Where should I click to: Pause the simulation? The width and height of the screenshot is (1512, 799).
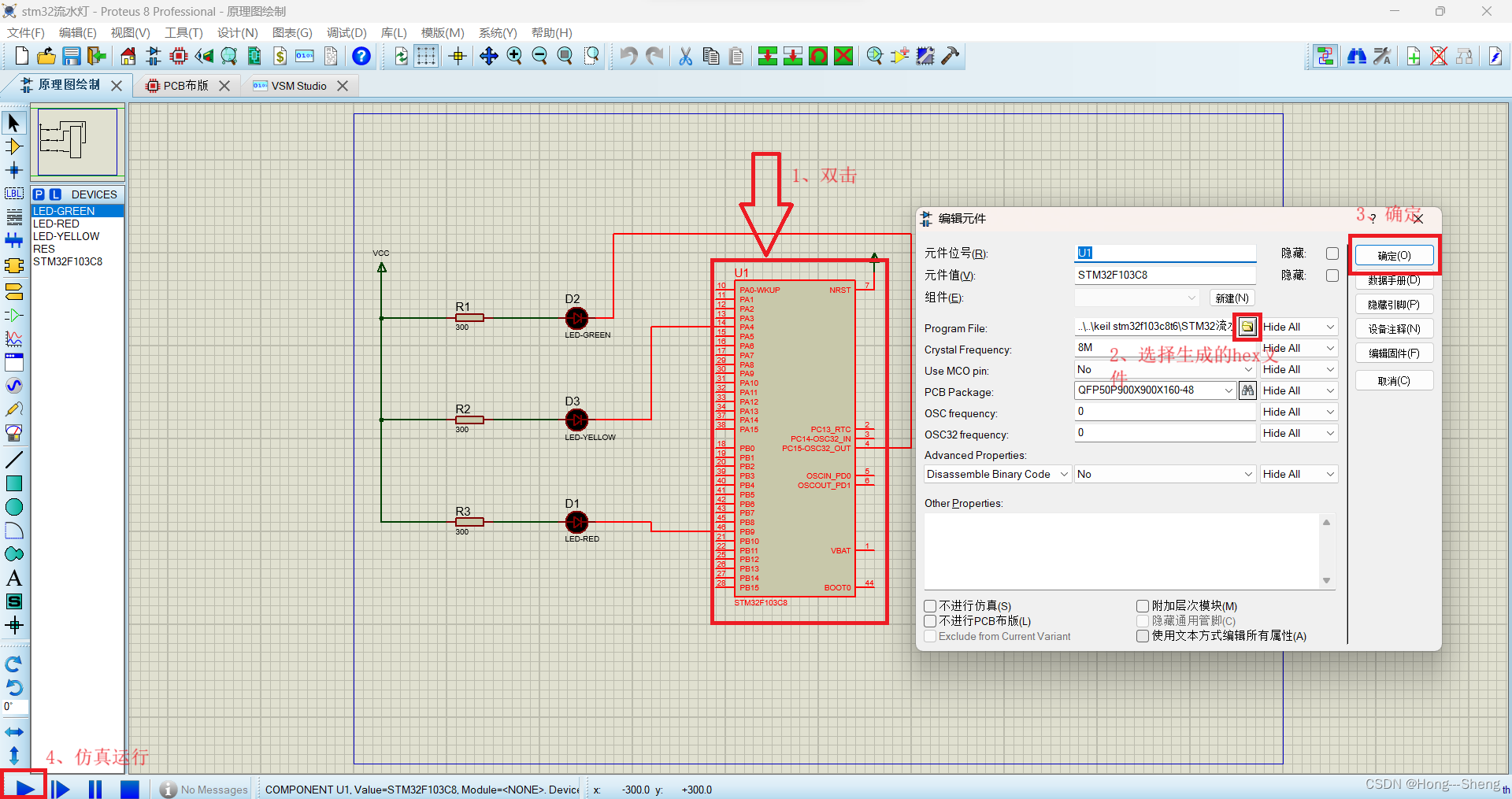point(95,788)
